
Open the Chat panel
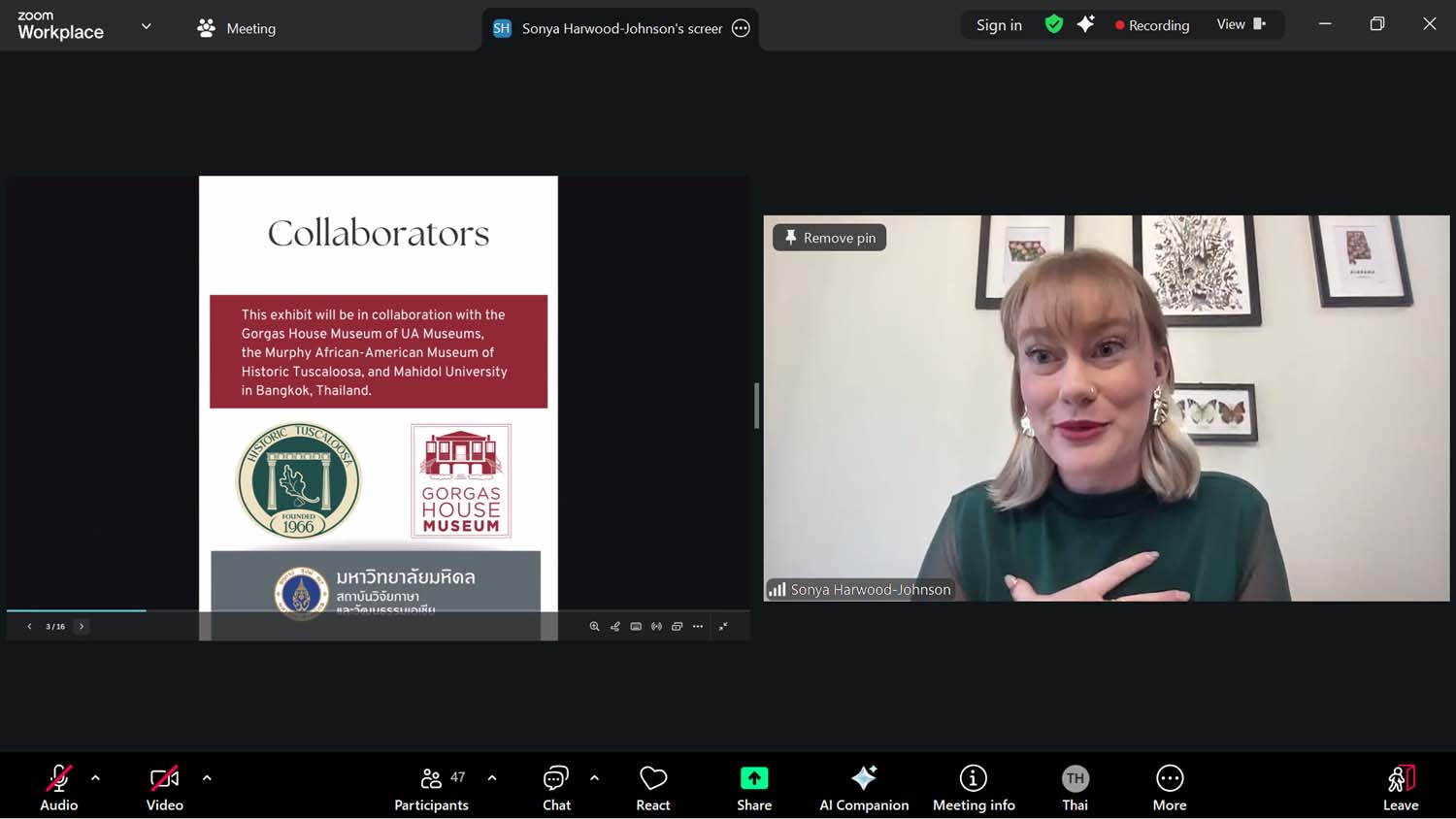[x=556, y=787]
